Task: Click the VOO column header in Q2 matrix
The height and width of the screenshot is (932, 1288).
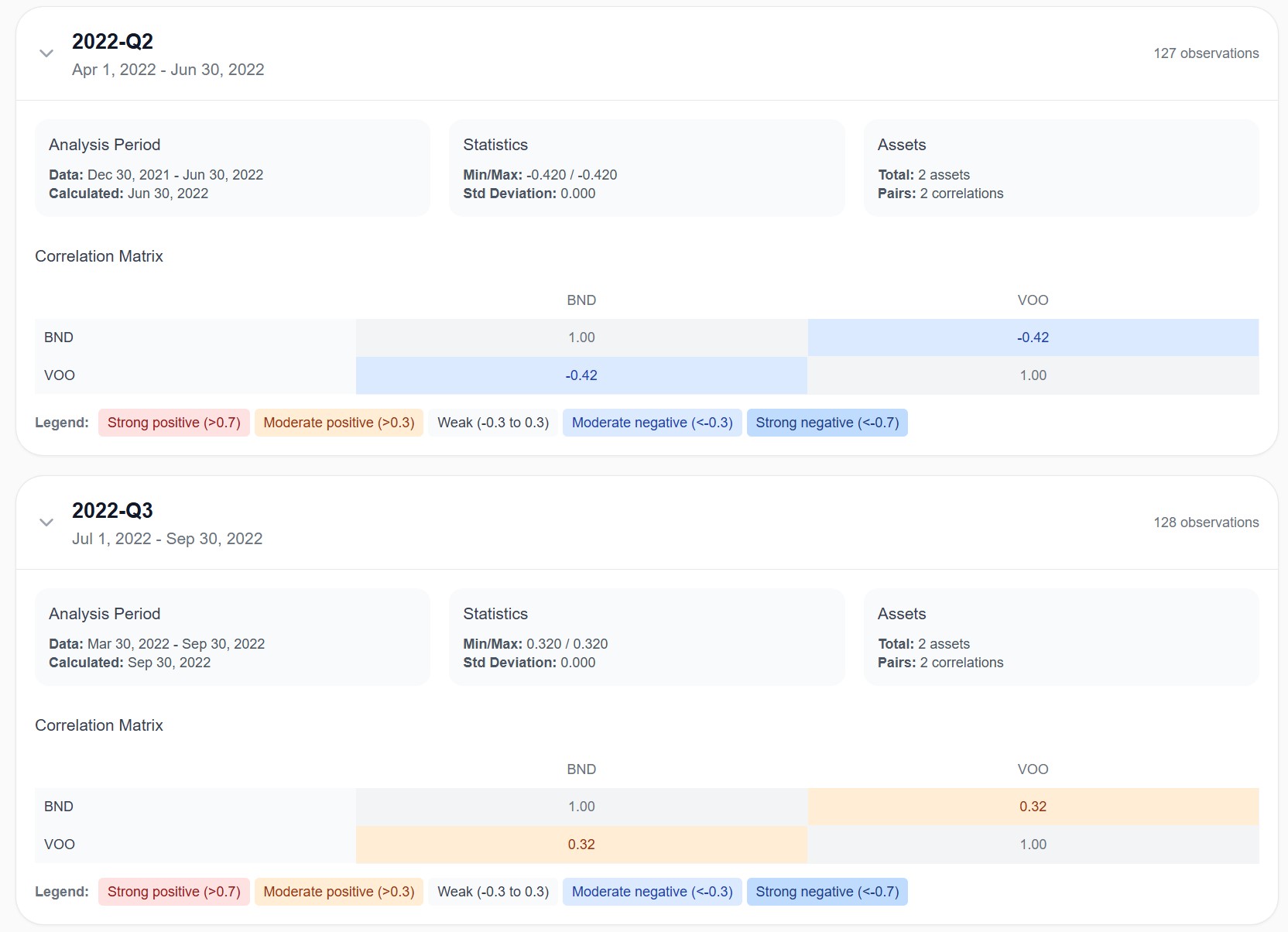Action: [1033, 300]
